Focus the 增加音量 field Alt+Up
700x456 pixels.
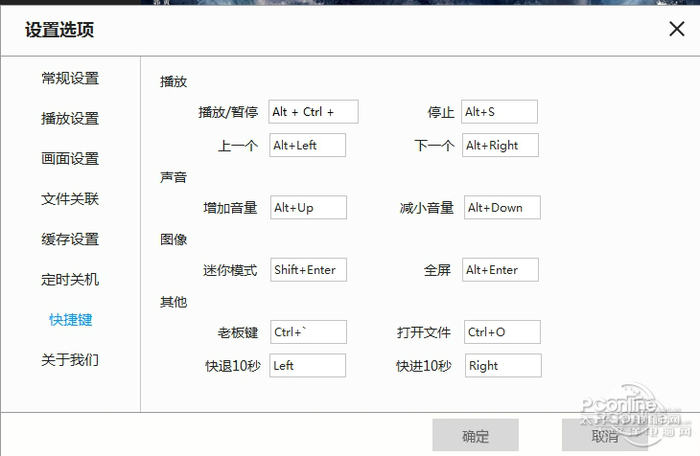point(308,207)
